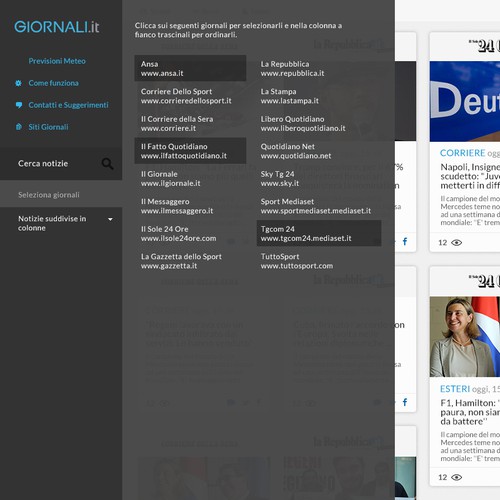Click the eye views icon on Napoli card
The image size is (500, 500).
click(x=456, y=243)
